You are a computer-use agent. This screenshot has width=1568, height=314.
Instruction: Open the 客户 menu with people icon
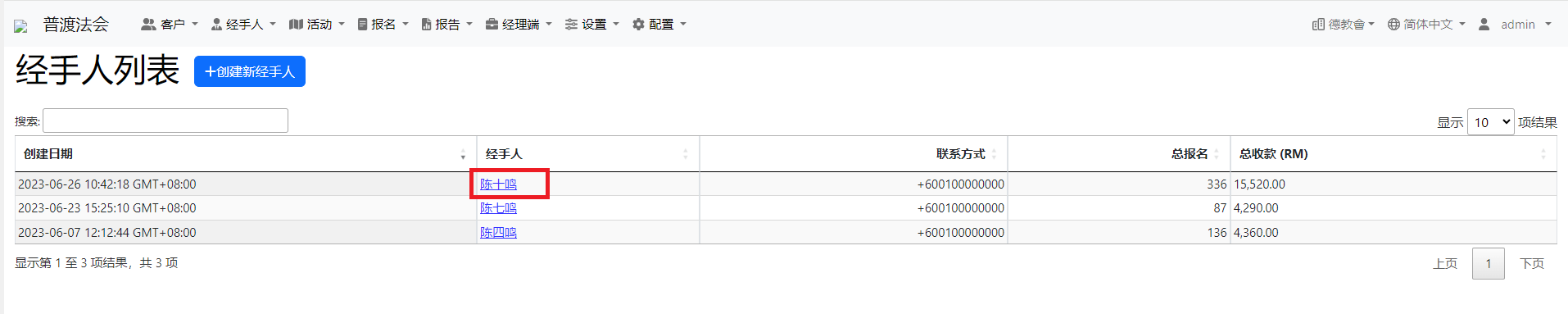pos(170,25)
